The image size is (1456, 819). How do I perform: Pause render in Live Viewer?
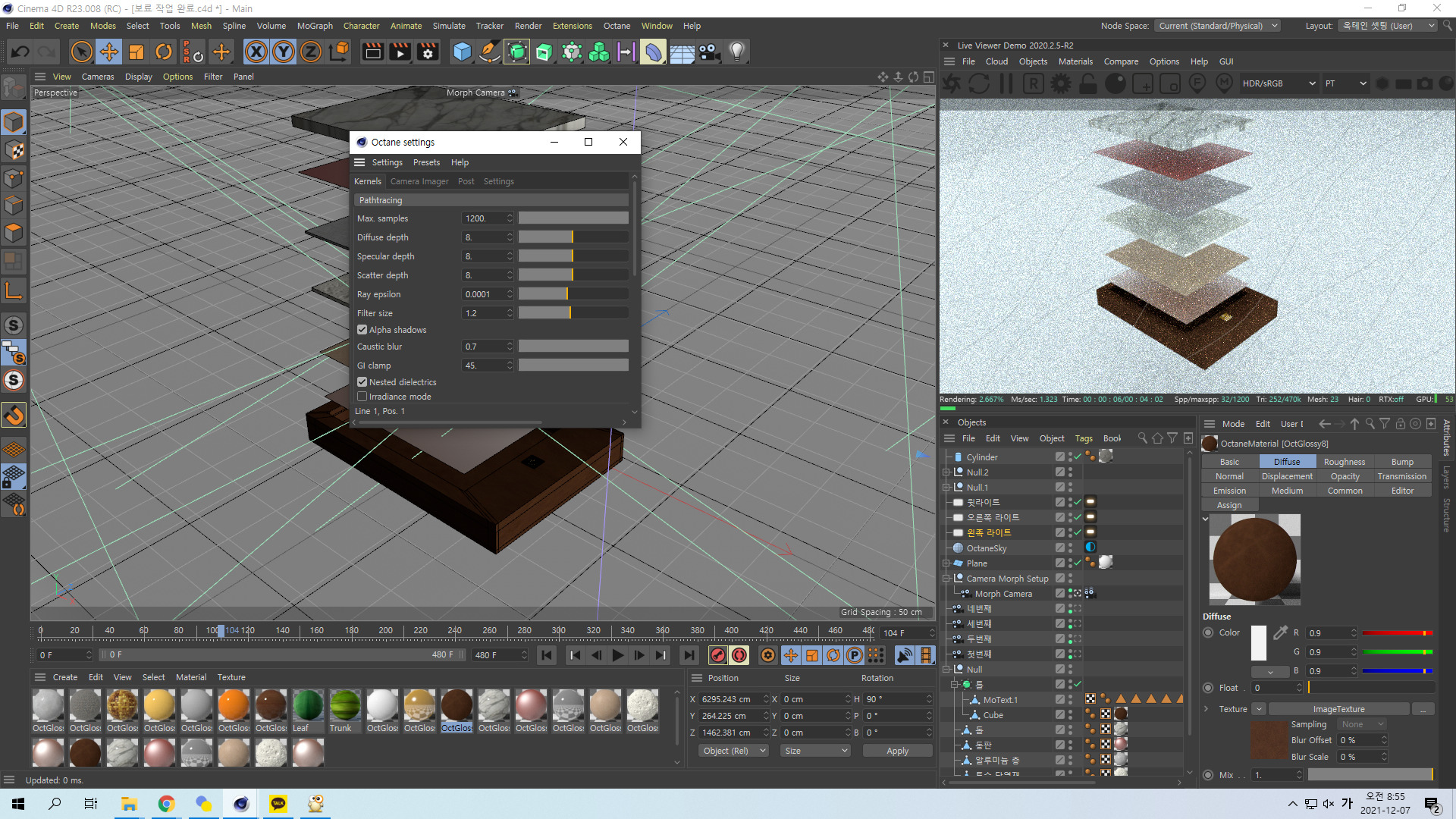click(x=1006, y=83)
